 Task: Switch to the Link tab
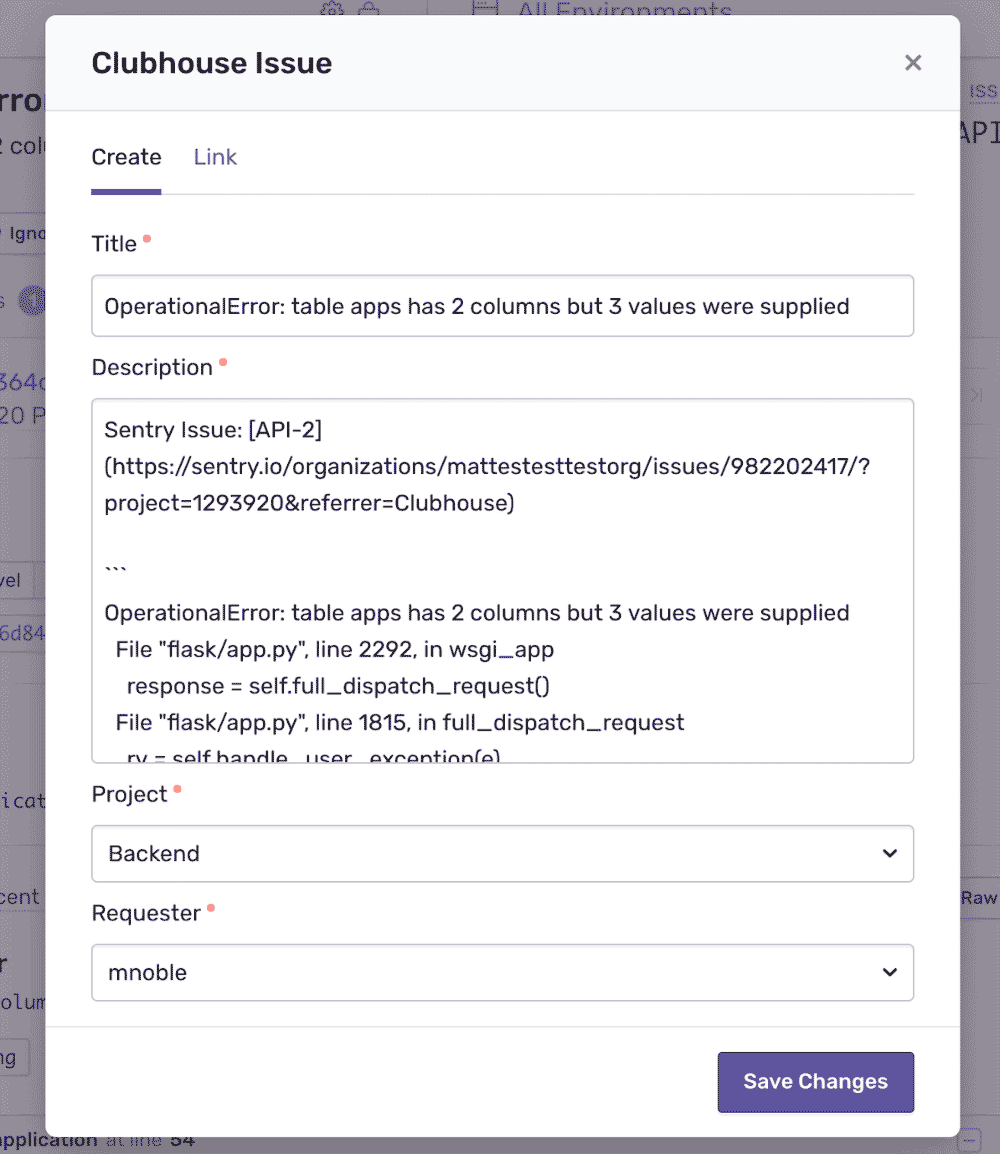click(x=215, y=157)
